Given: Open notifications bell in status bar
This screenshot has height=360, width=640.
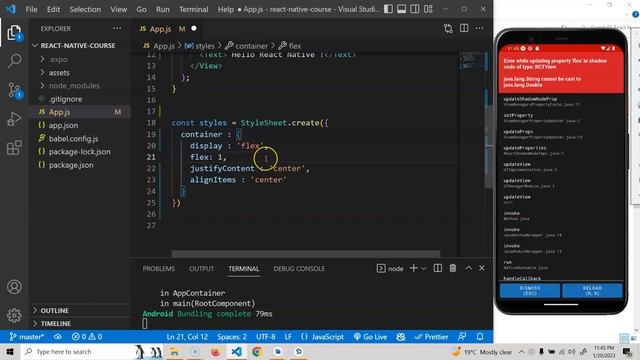Looking at the screenshot, I should pyautogui.click(x=480, y=337).
